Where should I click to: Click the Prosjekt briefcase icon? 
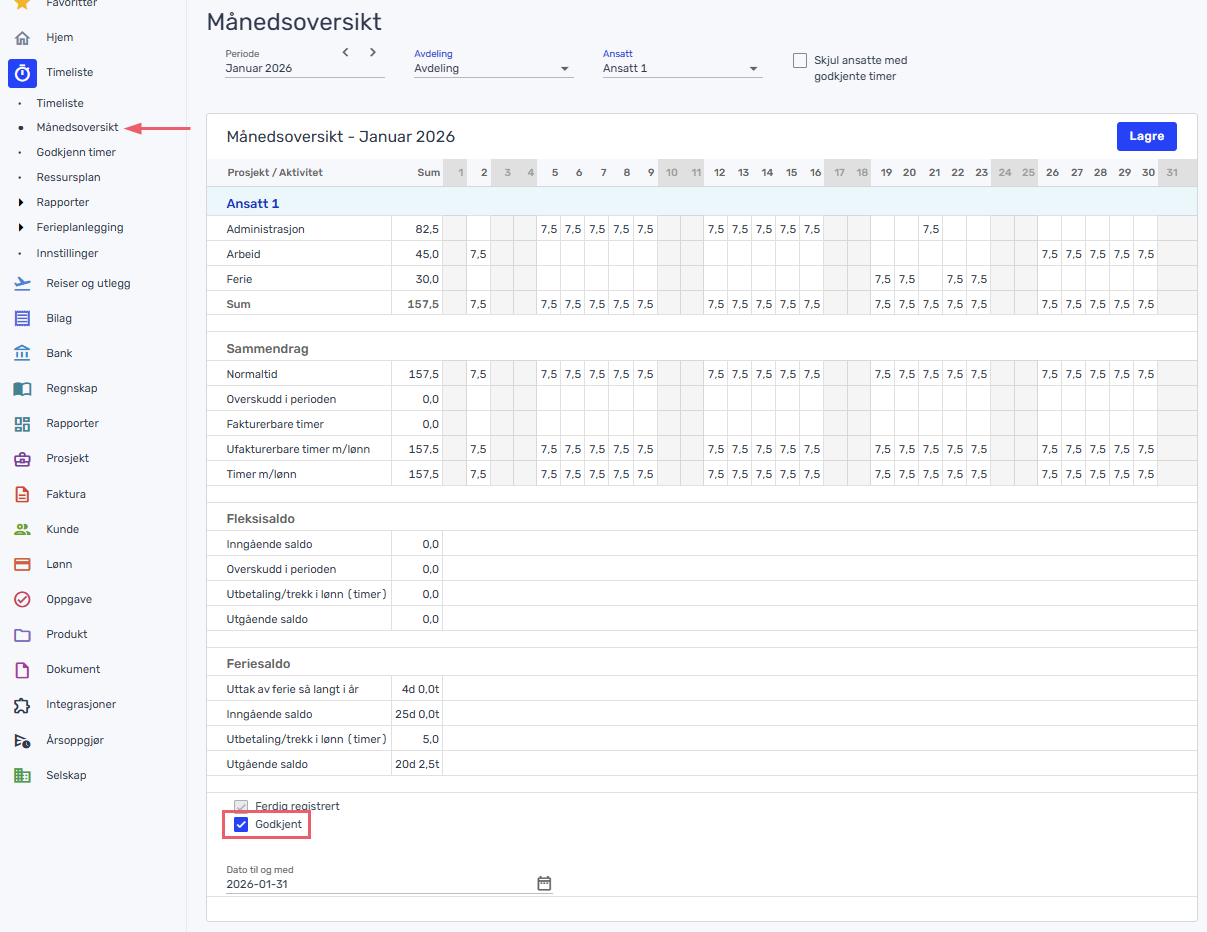tap(22, 459)
